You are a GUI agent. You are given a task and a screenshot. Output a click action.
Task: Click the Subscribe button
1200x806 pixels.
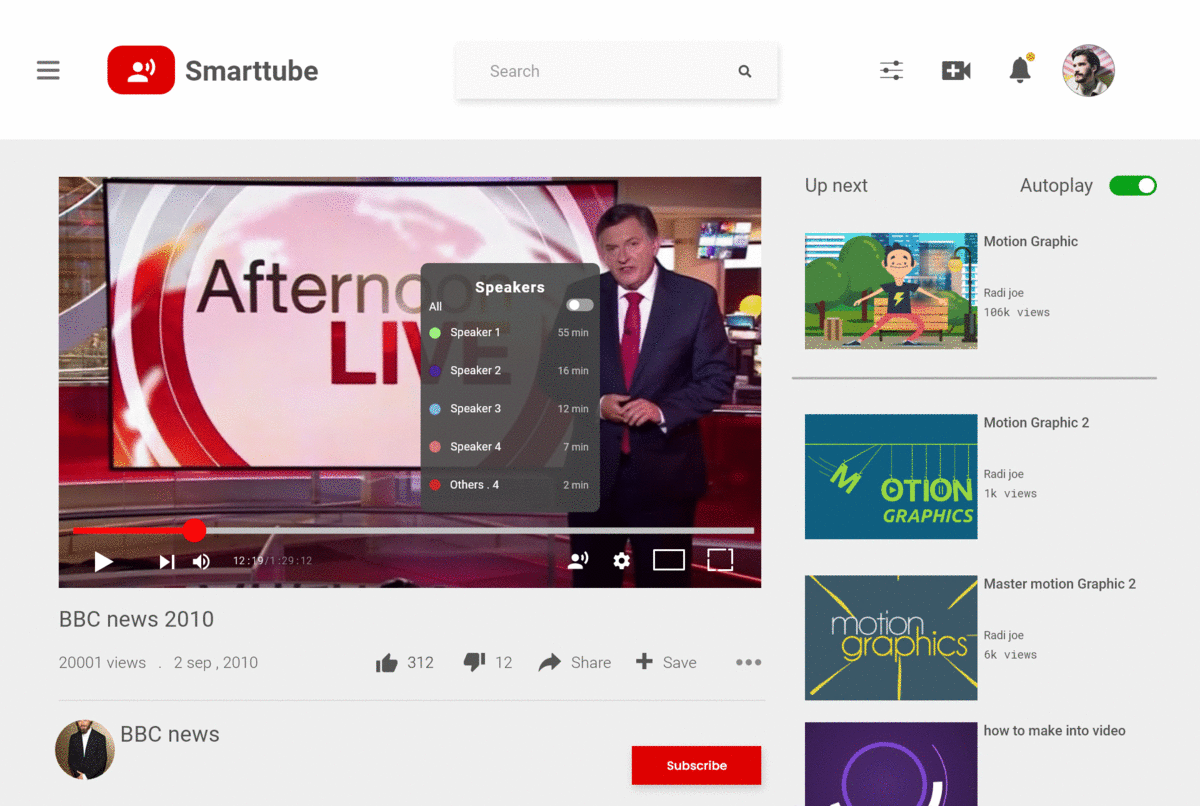click(696, 765)
